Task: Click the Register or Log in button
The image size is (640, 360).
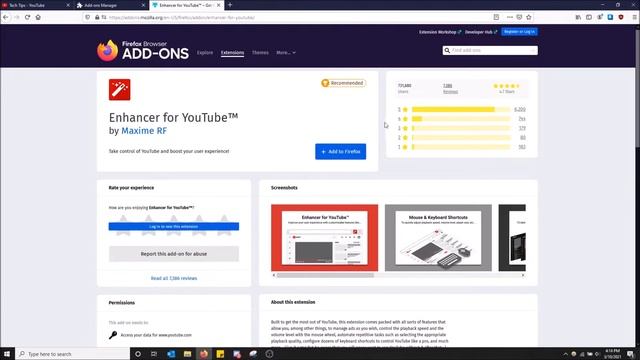Action: coord(519,32)
